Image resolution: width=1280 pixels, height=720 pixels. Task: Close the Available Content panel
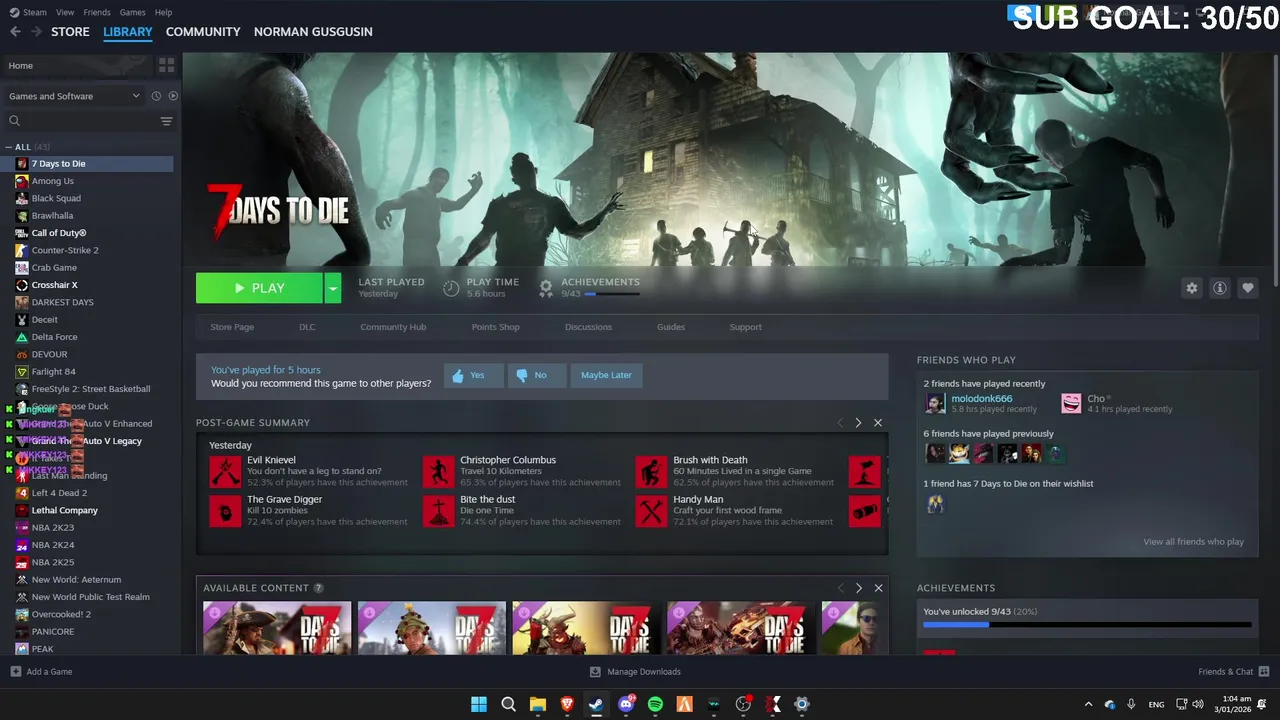(878, 588)
